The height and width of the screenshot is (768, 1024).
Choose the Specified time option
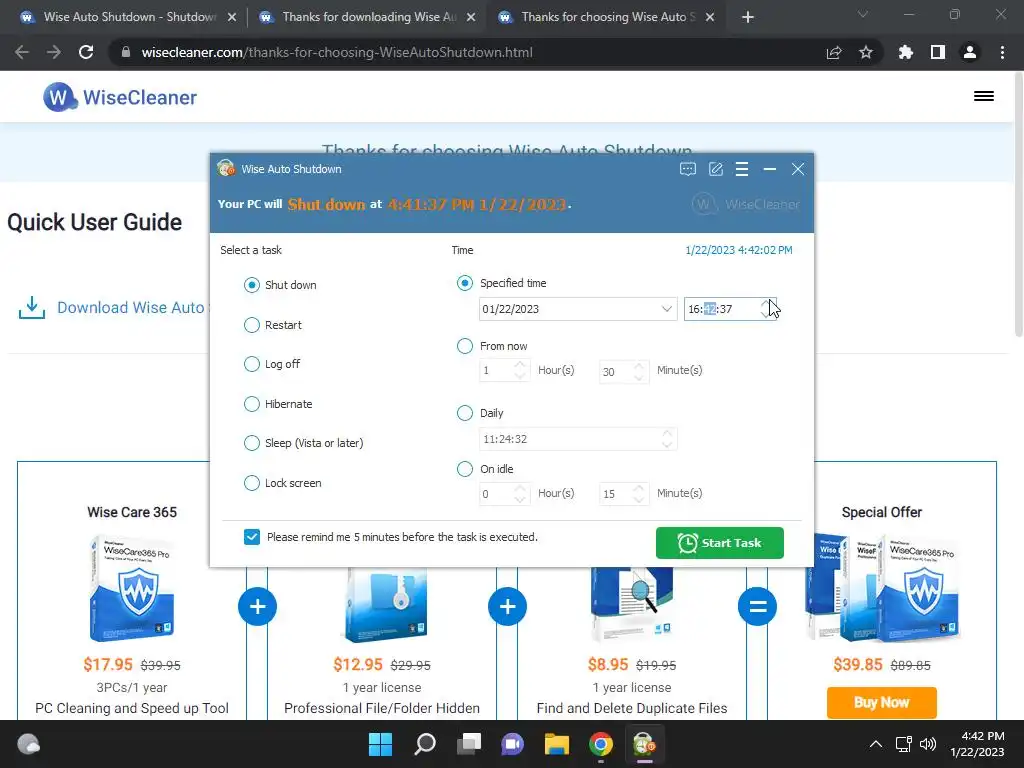coord(465,283)
